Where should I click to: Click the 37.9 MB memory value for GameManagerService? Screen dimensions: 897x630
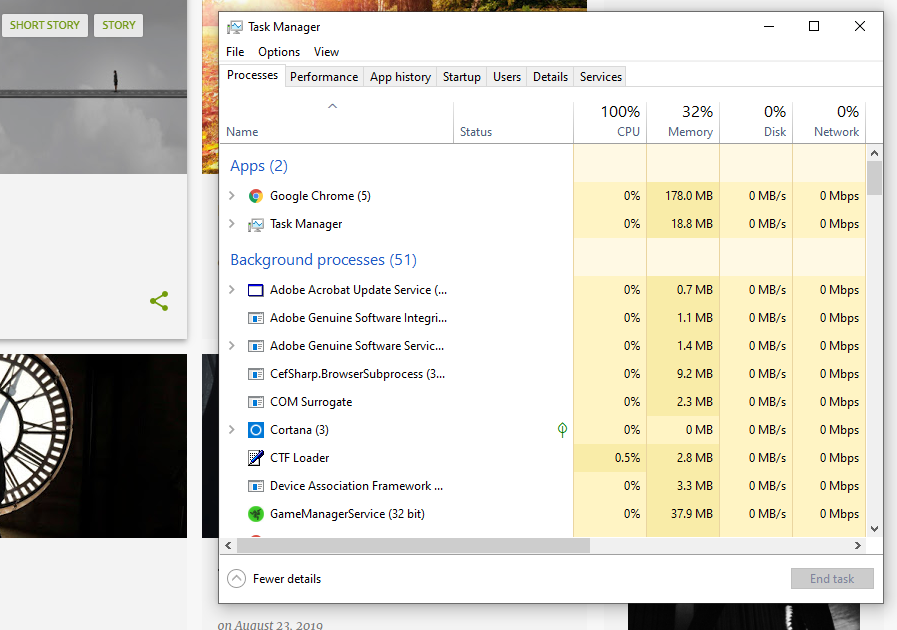click(x=692, y=514)
